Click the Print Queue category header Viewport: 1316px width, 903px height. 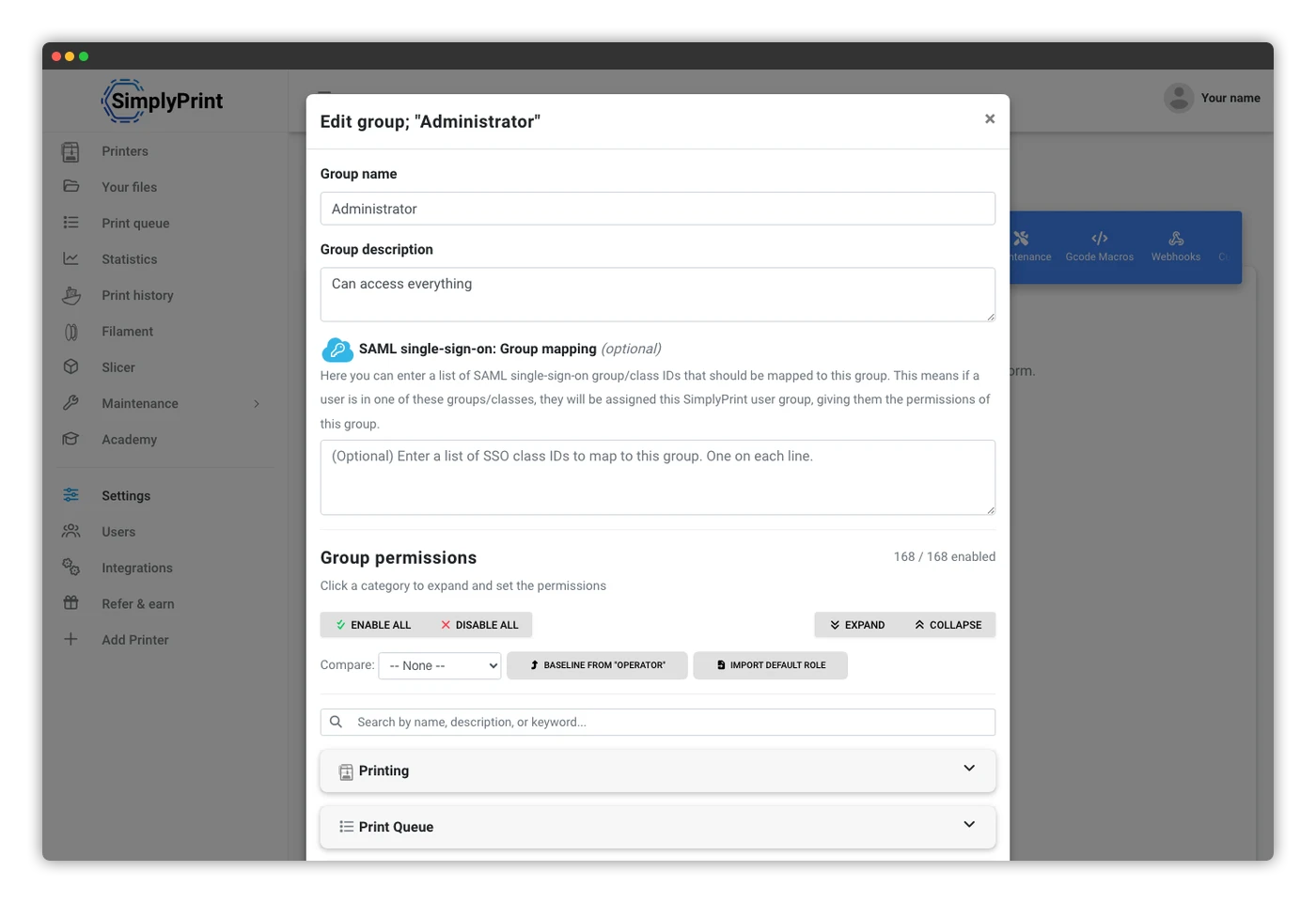click(x=658, y=827)
